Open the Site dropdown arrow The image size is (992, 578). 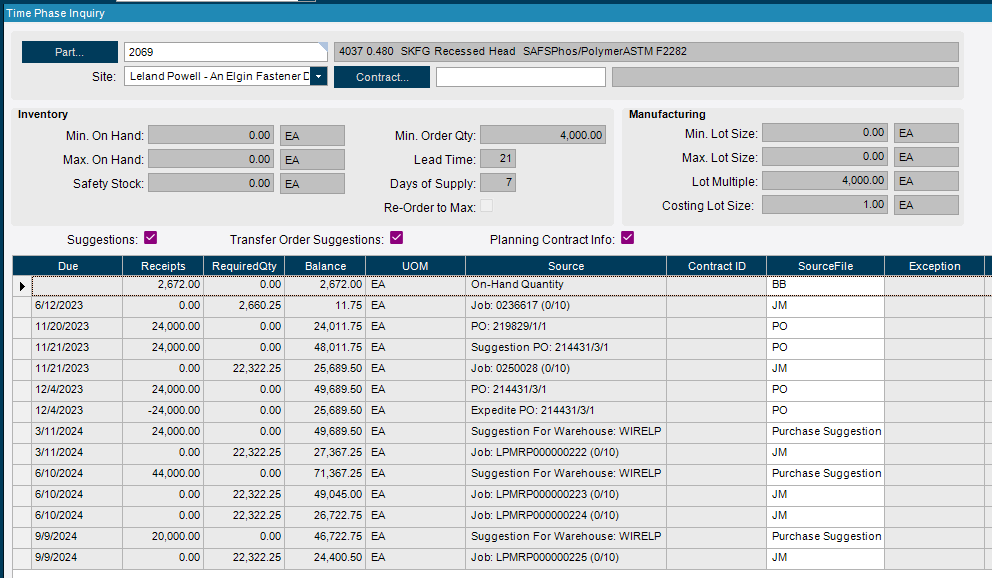click(319, 77)
